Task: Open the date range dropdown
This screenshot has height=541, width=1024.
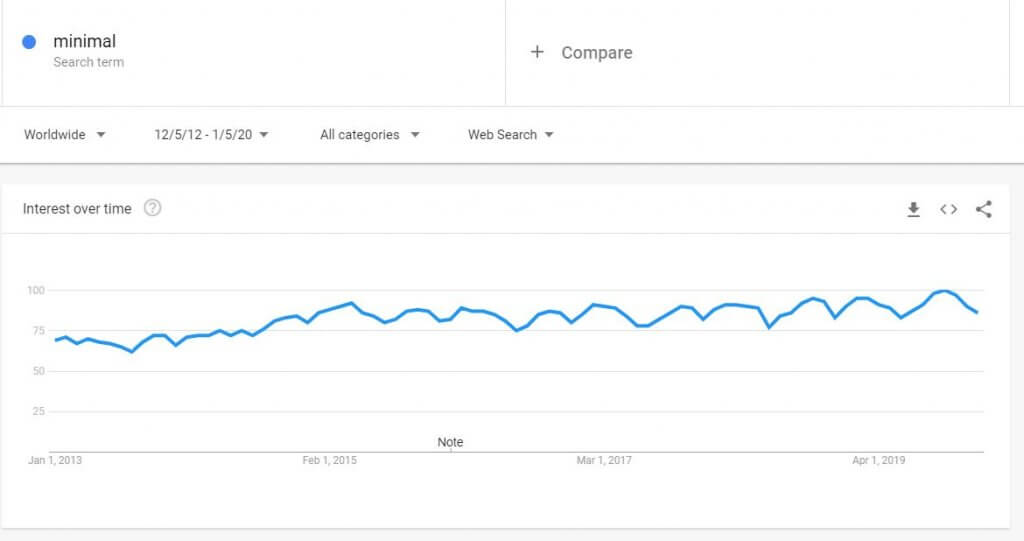Action: tap(211, 135)
